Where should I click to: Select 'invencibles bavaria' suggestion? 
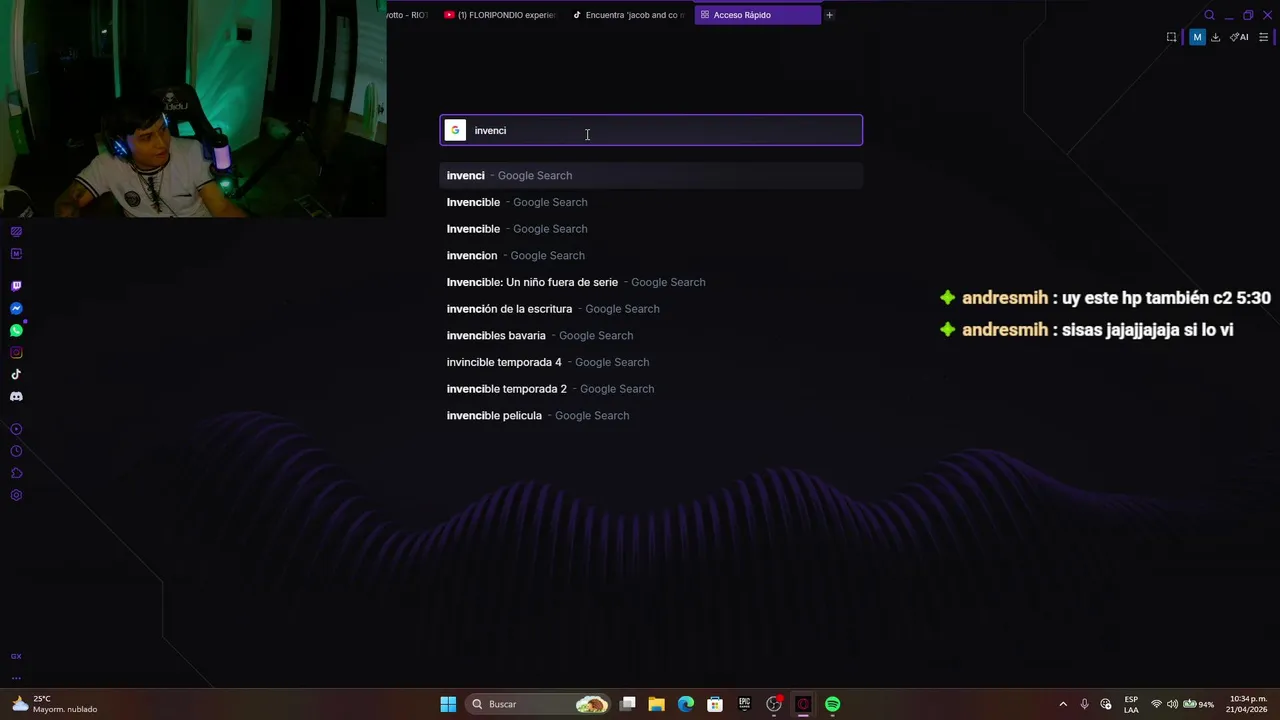651,335
